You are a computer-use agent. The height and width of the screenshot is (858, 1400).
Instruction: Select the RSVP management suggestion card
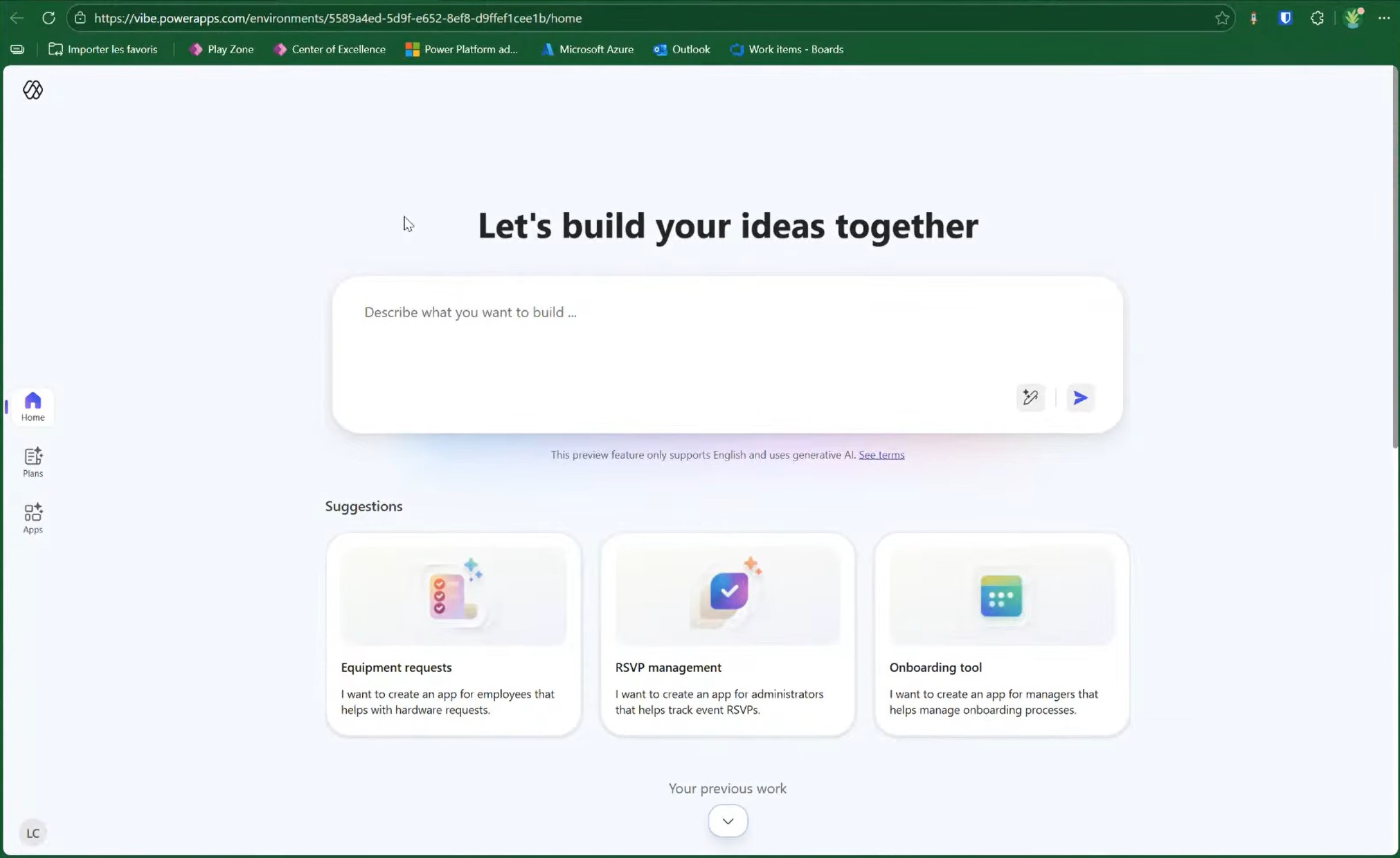tap(727, 632)
